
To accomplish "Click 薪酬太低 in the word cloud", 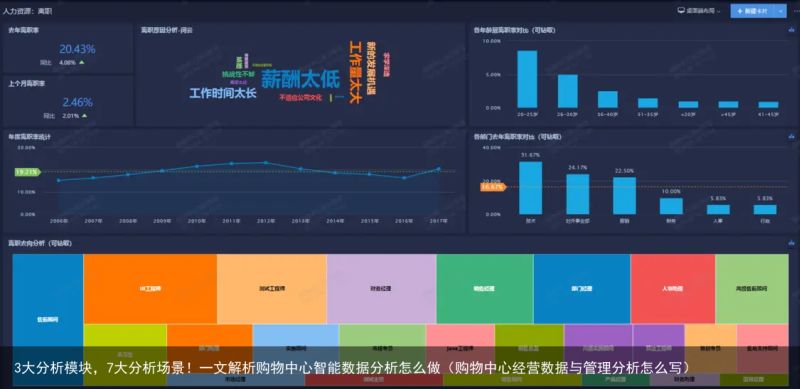I will coord(300,80).
